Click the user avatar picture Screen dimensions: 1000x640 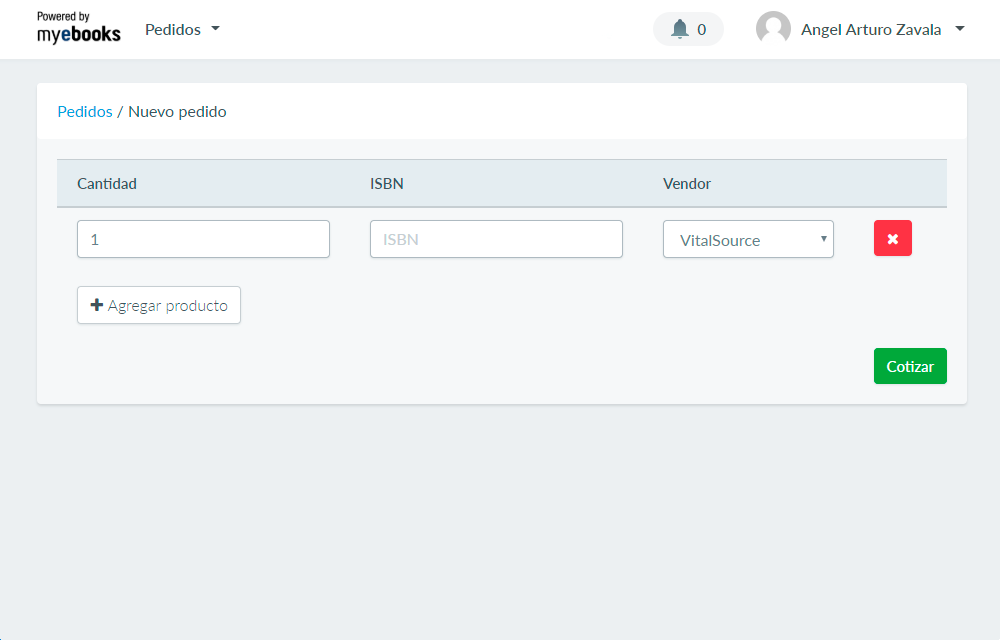tap(773, 29)
